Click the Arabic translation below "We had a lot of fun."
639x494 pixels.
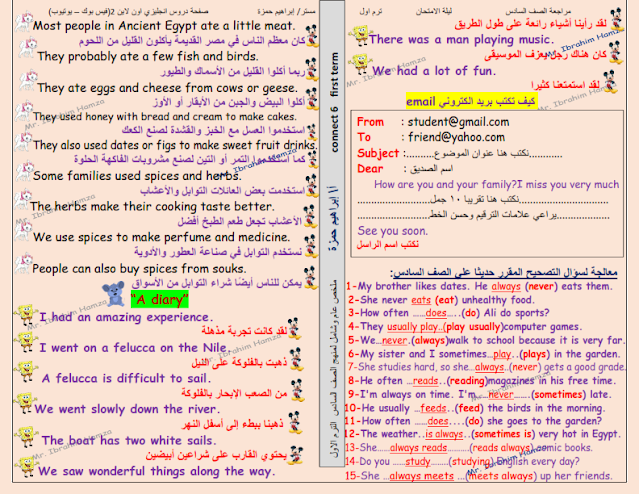pos(565,85)
